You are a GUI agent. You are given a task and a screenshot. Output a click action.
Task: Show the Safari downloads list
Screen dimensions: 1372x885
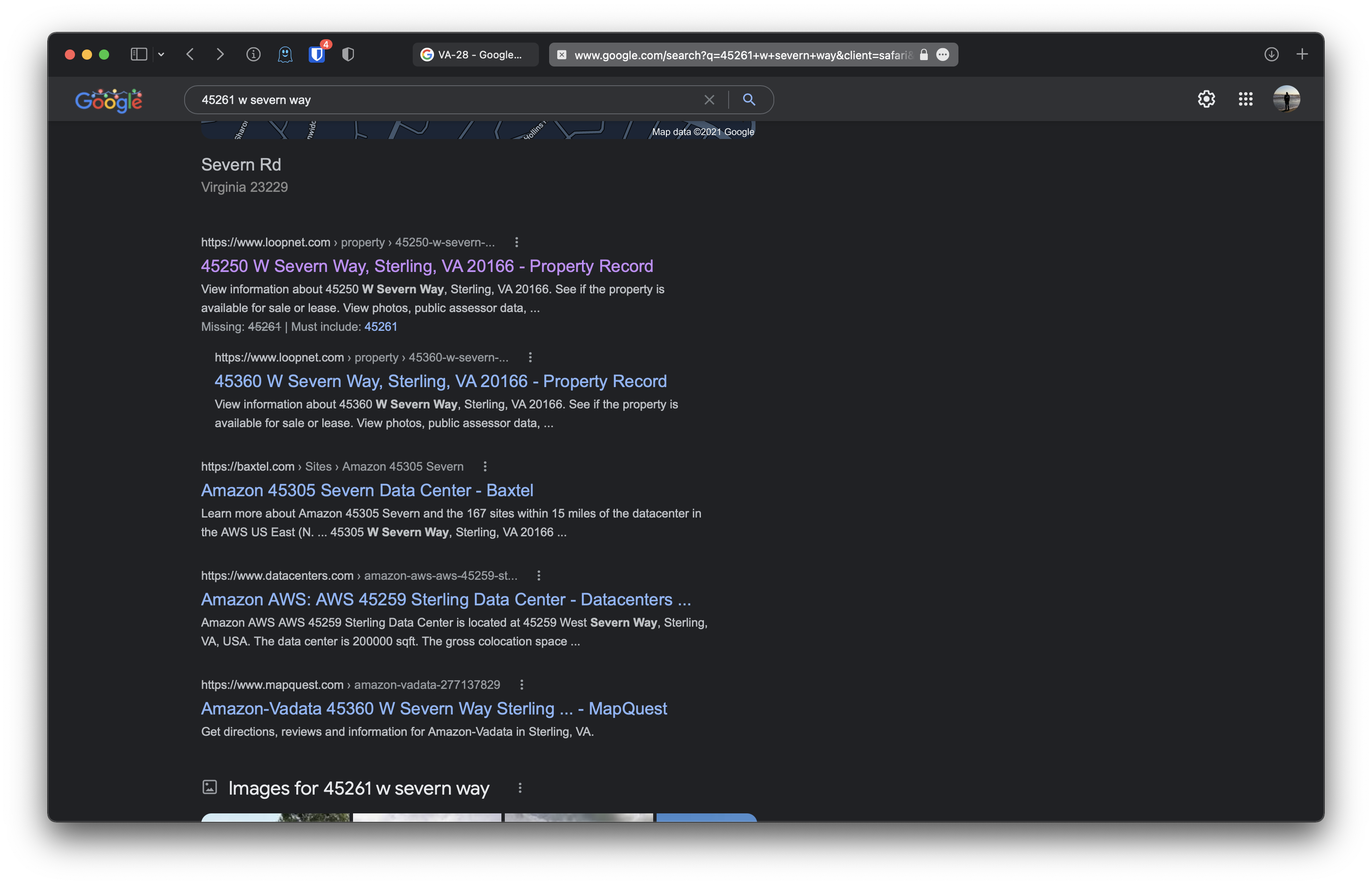[x=1271, y=55]
